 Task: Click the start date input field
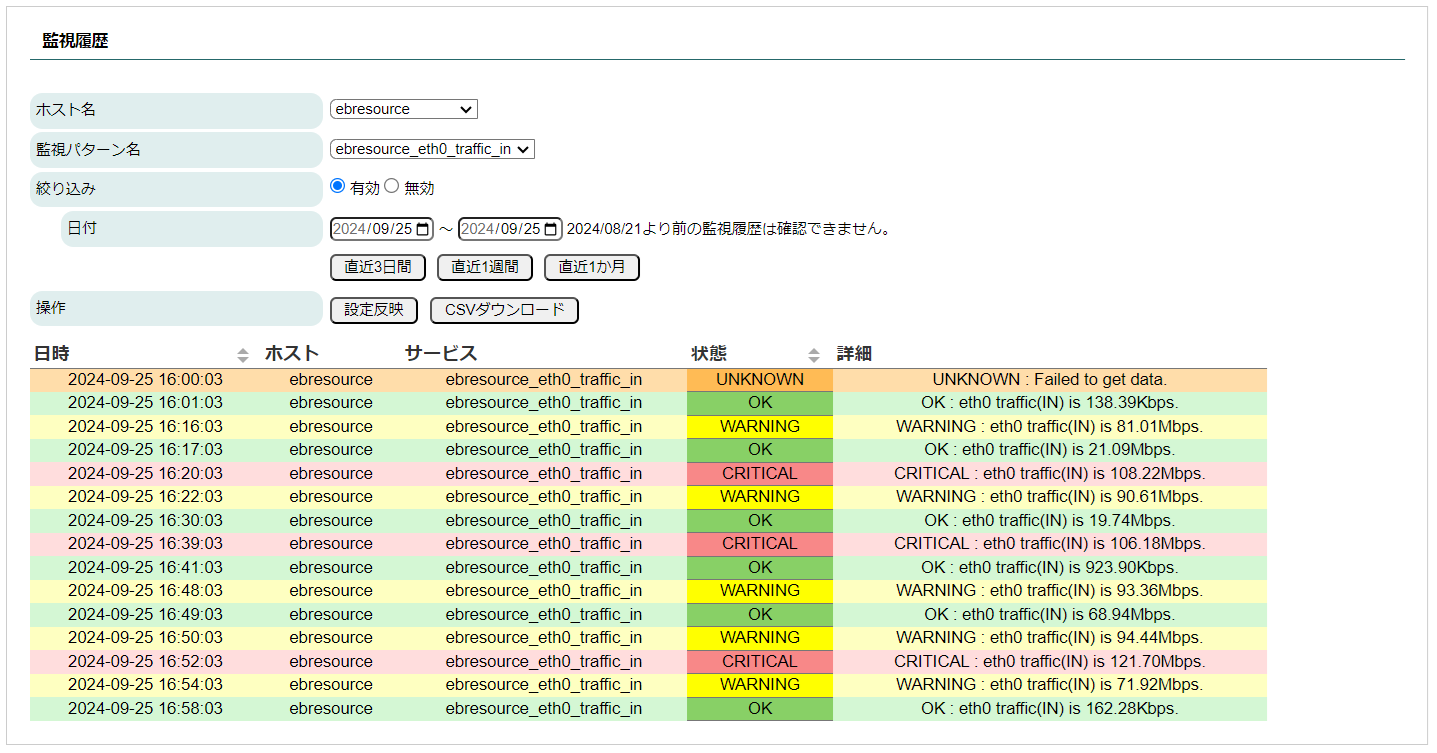click(x=382, y=229)
